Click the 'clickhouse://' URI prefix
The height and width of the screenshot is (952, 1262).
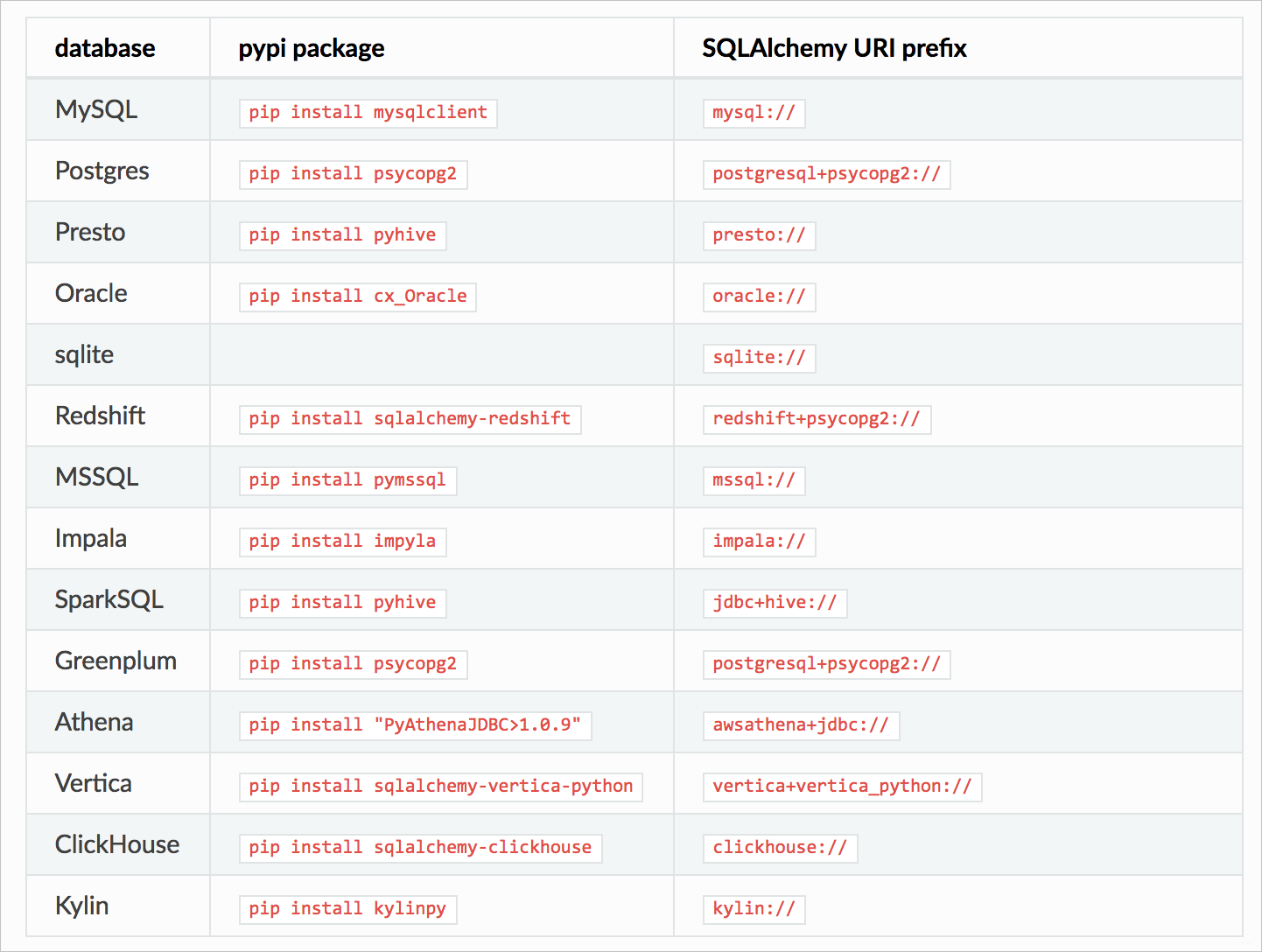780,848
